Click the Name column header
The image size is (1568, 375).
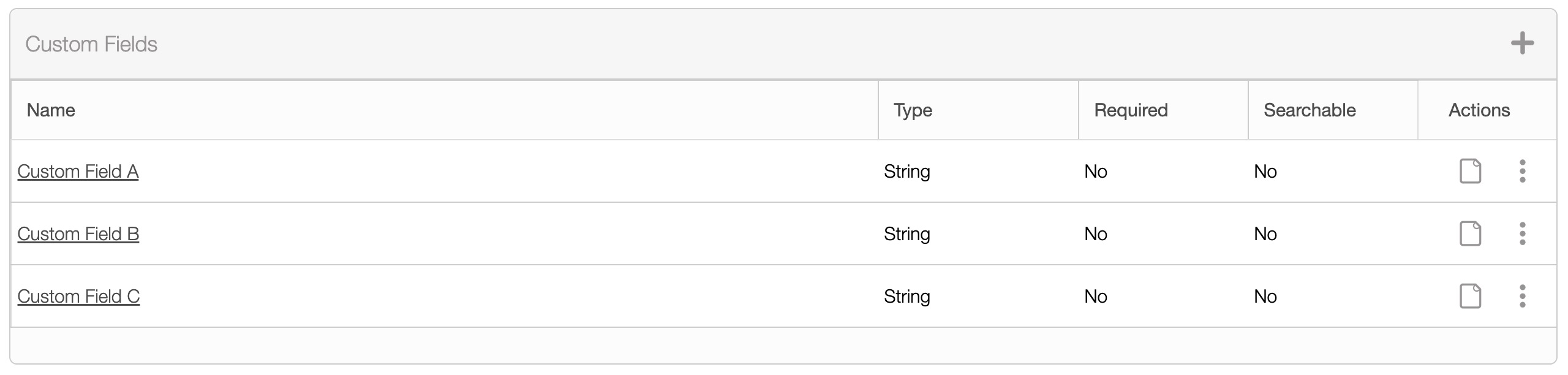click(x=51, y=110)
